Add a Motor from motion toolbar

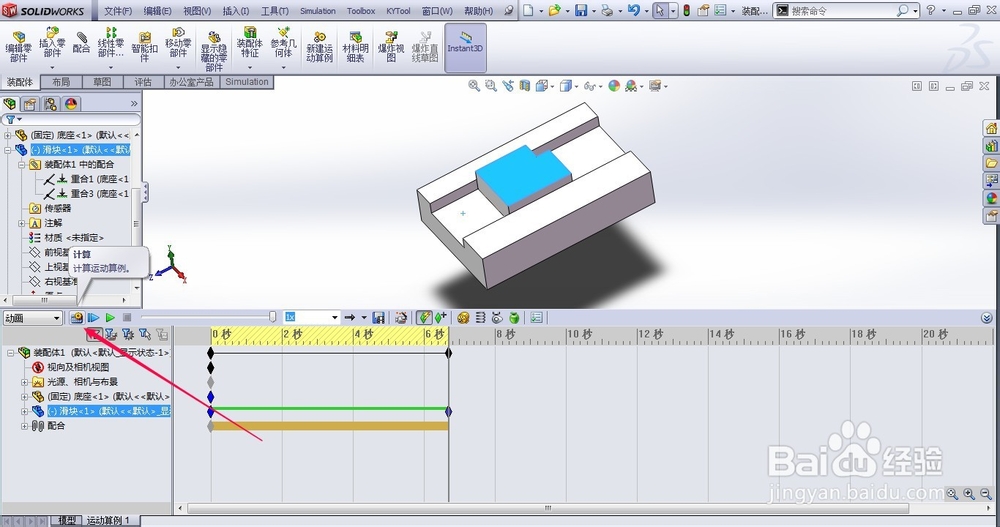pyautogui.click(x=464, y=317)
